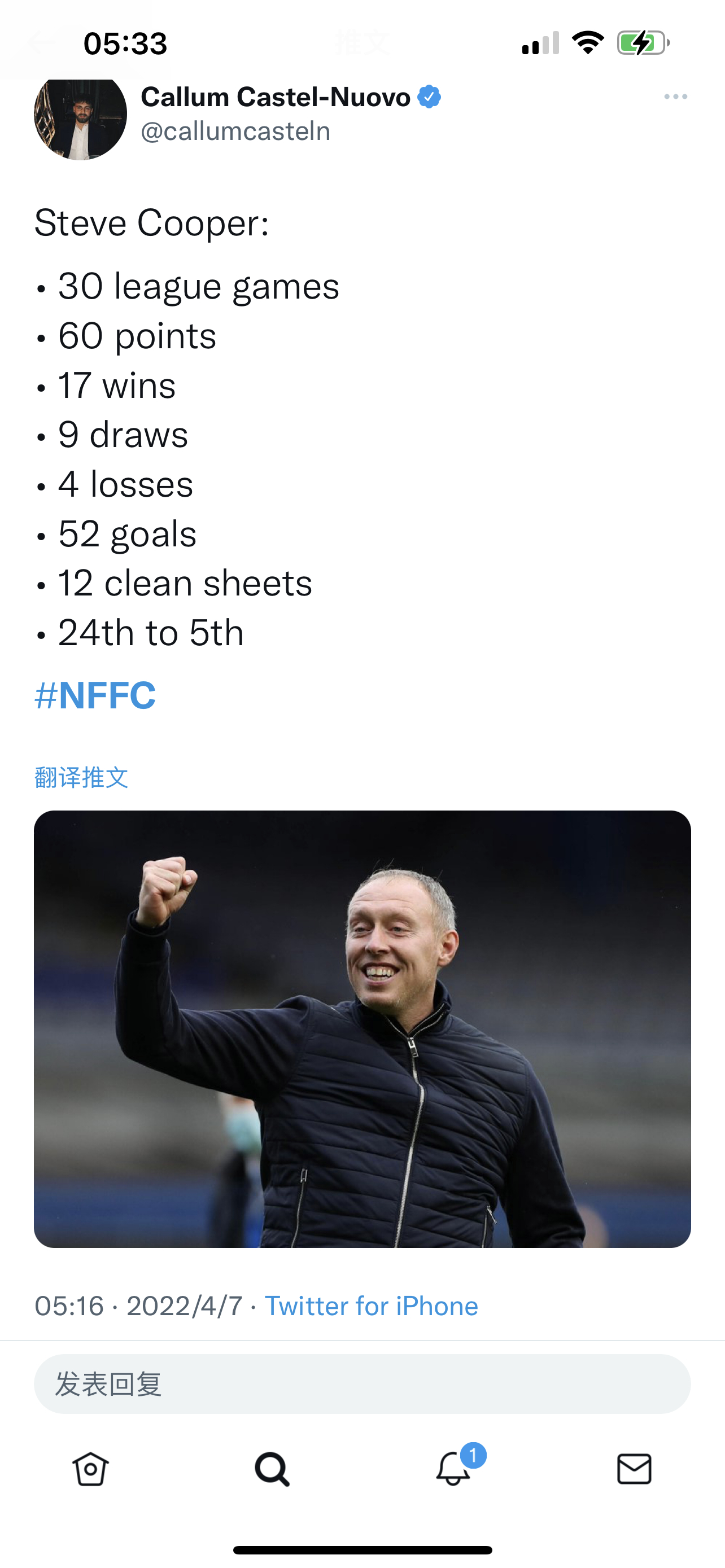
Task: Tap the 05:16 · 2022/4/7 timestamp
Action: (139, 1306)
